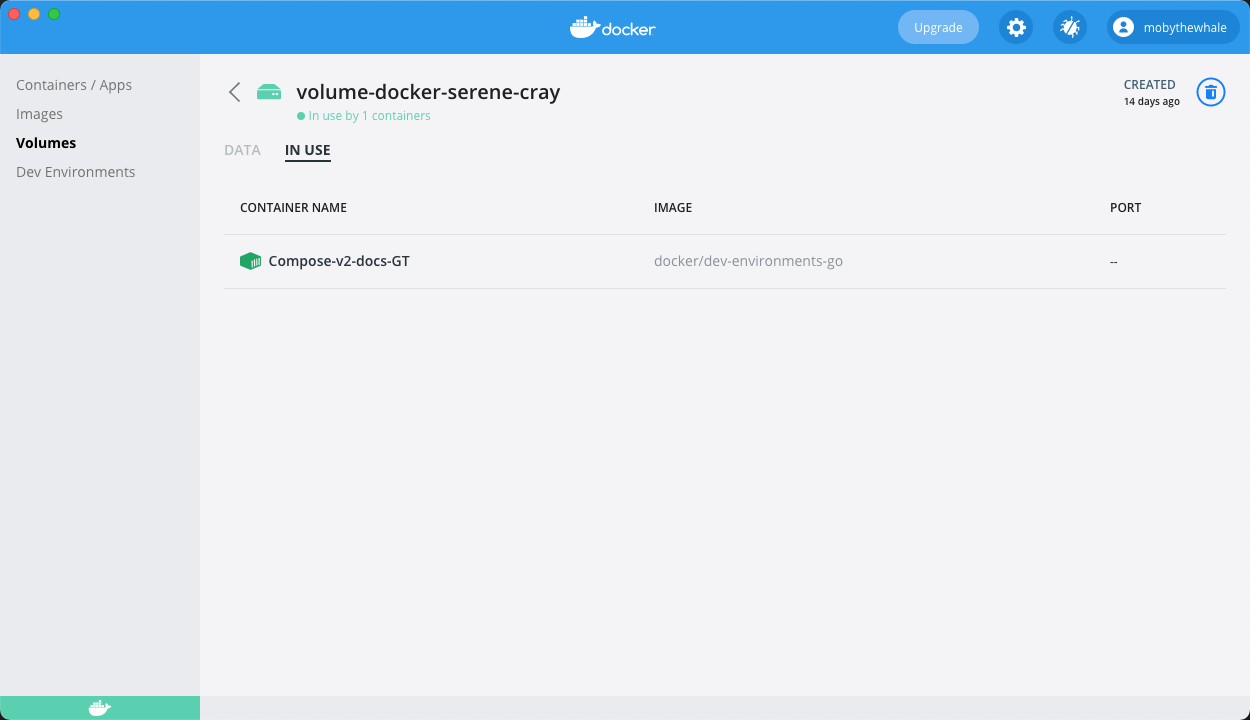This screenshot has height=720, width=1250.
Task: Click the Docker whale logo in the header
Action: (x=612, y=27)
